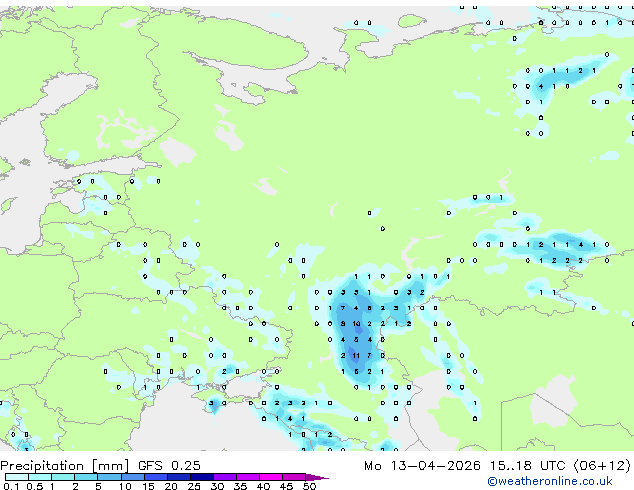Select the 40–45 mm magenta legend swatch
Viewport: 634px width, 490px height.
pos(271,477)
